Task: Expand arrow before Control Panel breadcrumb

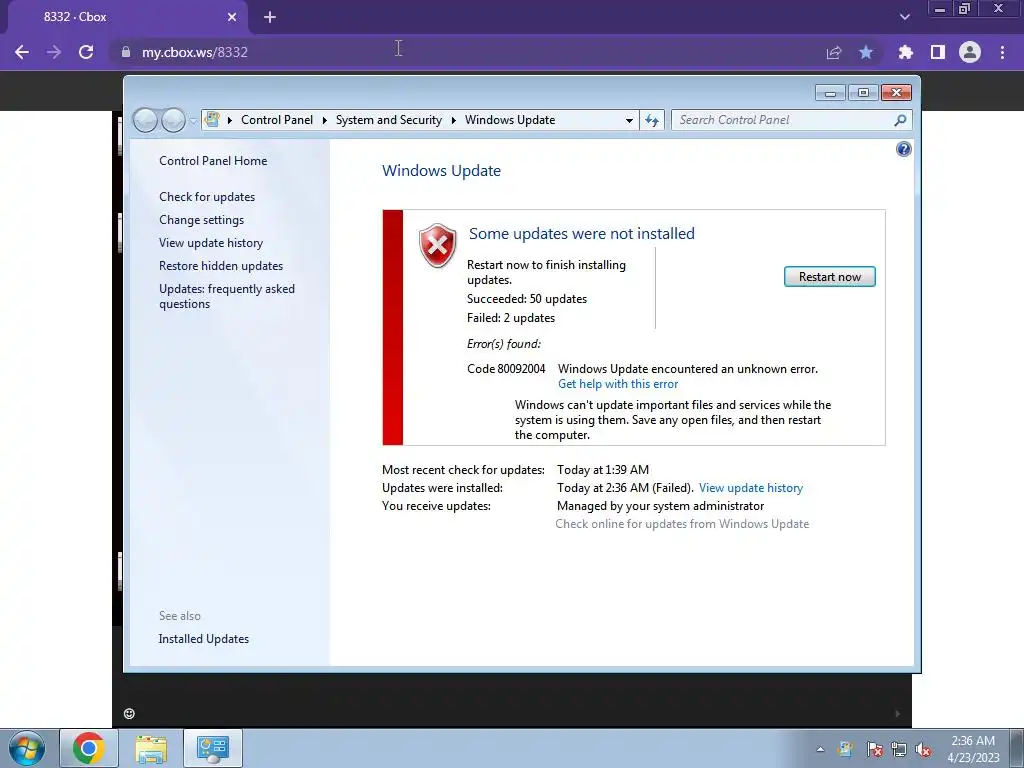Action: [230, 120]
